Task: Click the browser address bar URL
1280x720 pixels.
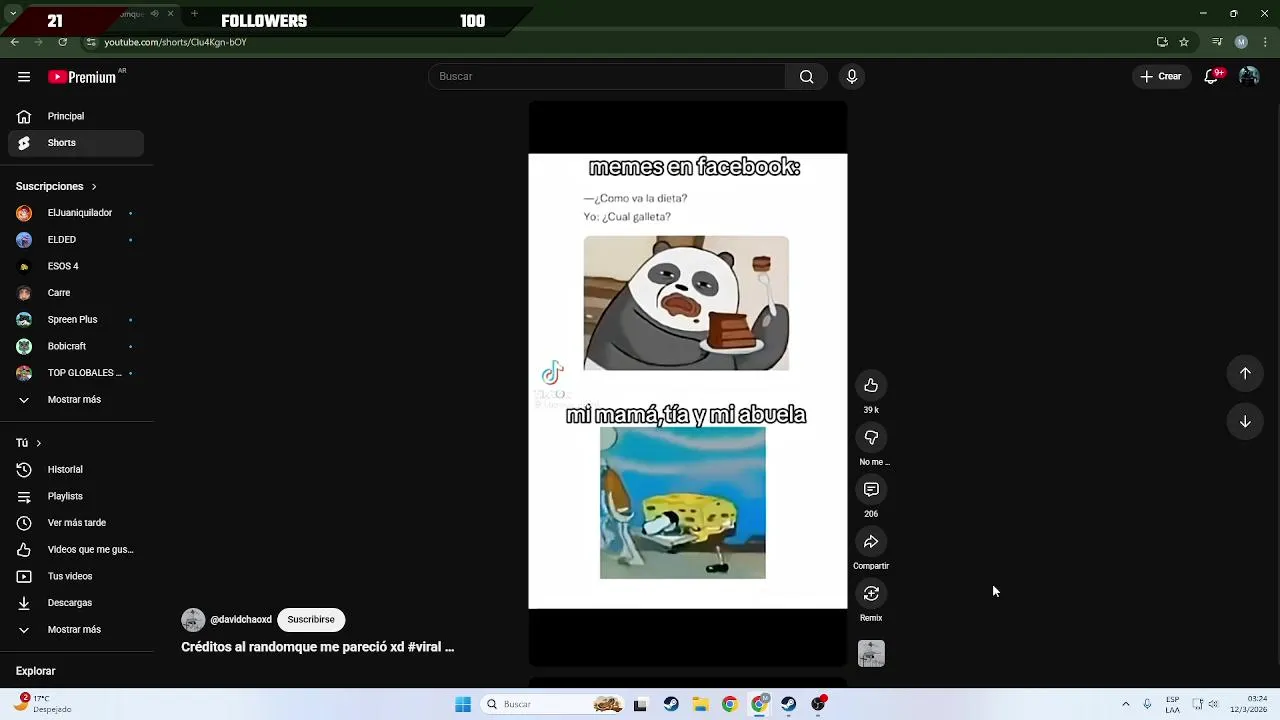Action: [x=175, y=42]
